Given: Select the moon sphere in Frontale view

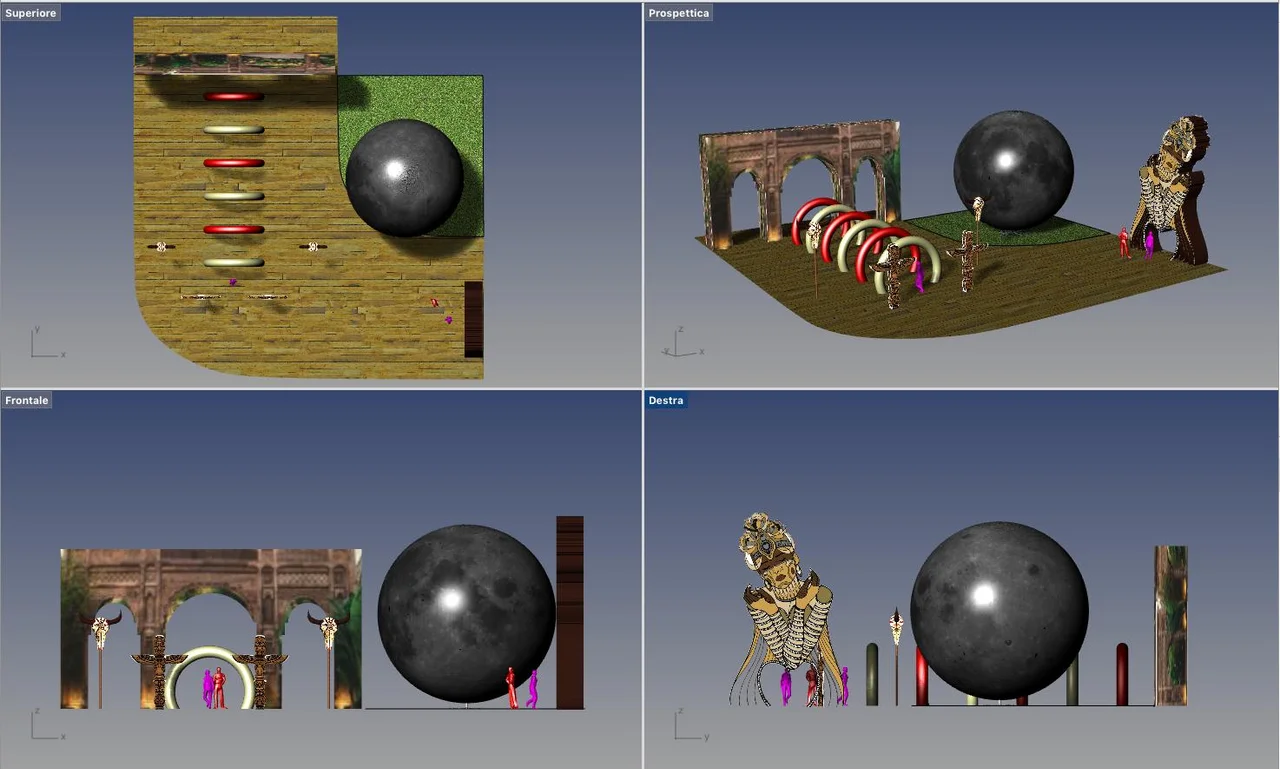Looking at the screenshot, I should pyautogui.click(x=466, y=612).
